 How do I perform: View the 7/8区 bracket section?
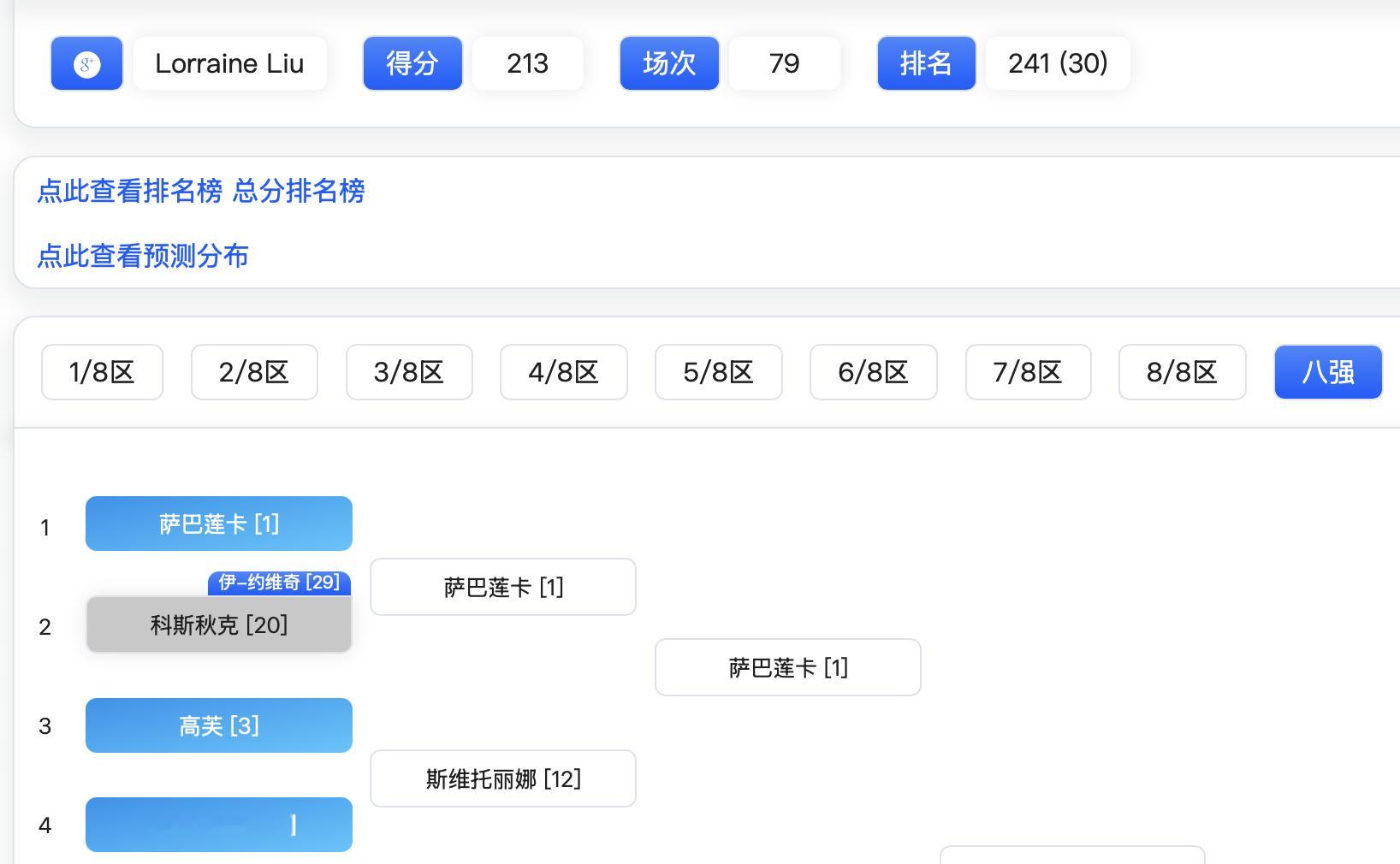(x=1028, y=372)
